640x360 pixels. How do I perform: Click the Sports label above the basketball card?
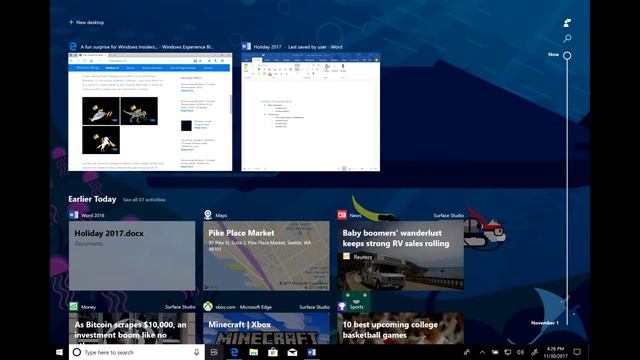tap(356, 307)
